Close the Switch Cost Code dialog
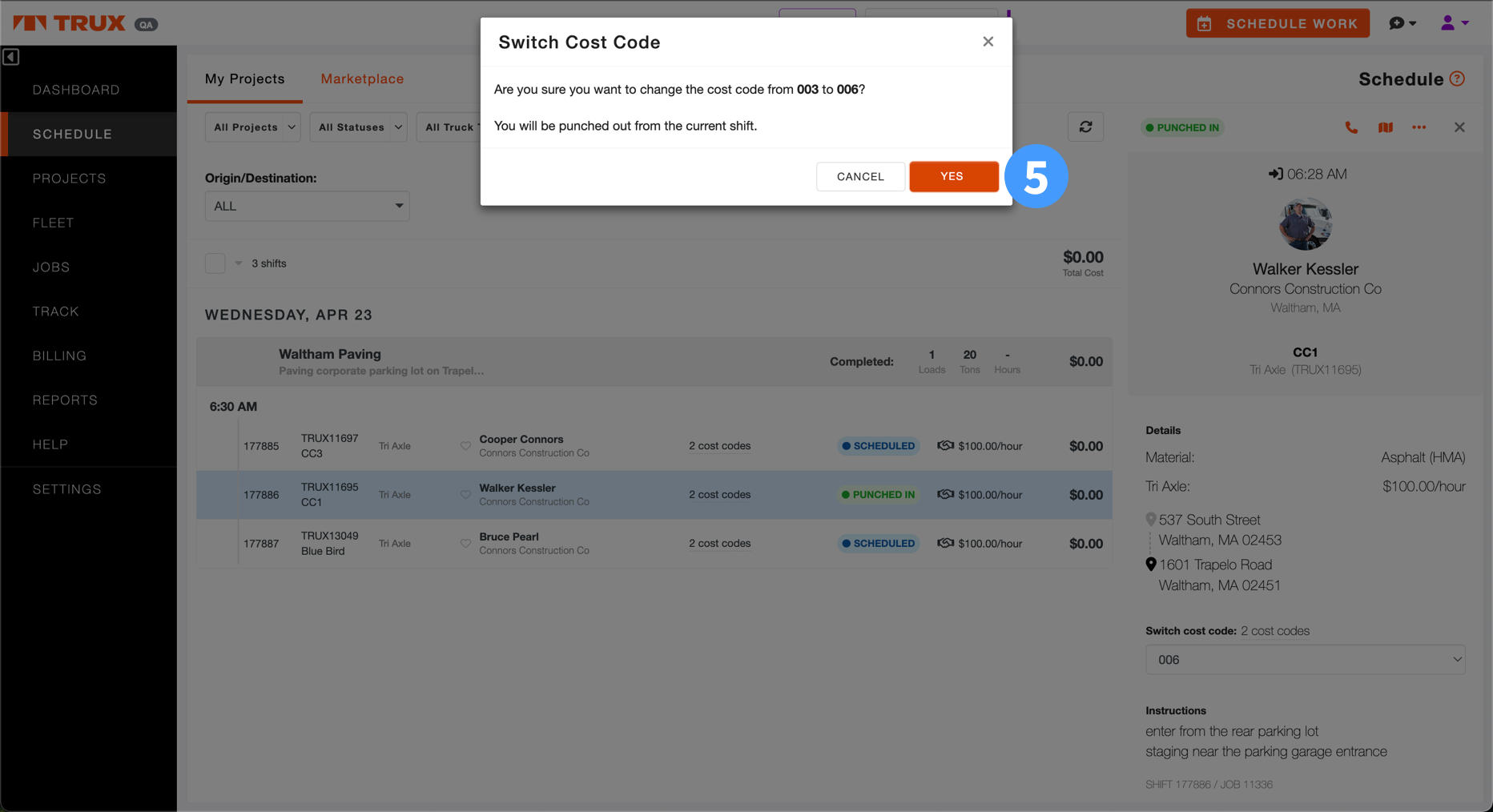The image size is (1493, 812). tap(988, 42)
